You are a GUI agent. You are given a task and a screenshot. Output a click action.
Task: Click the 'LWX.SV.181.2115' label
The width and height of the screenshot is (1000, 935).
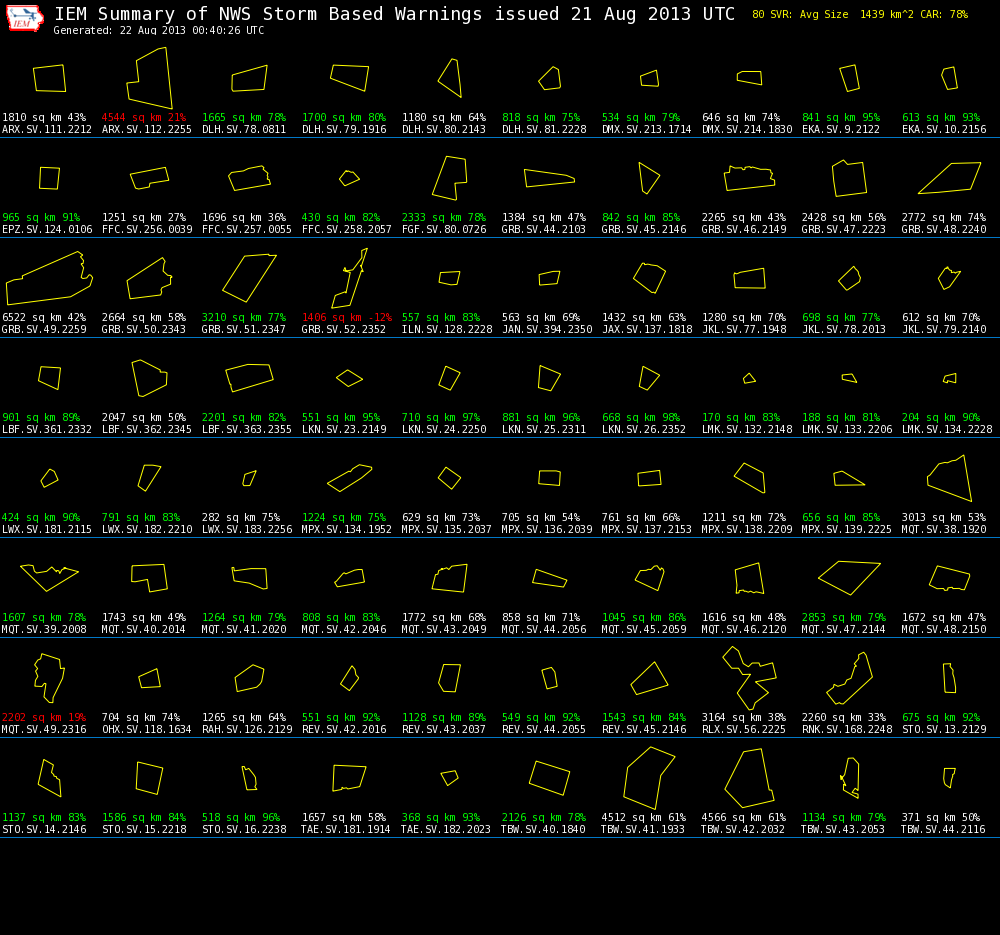pos(47,529)
